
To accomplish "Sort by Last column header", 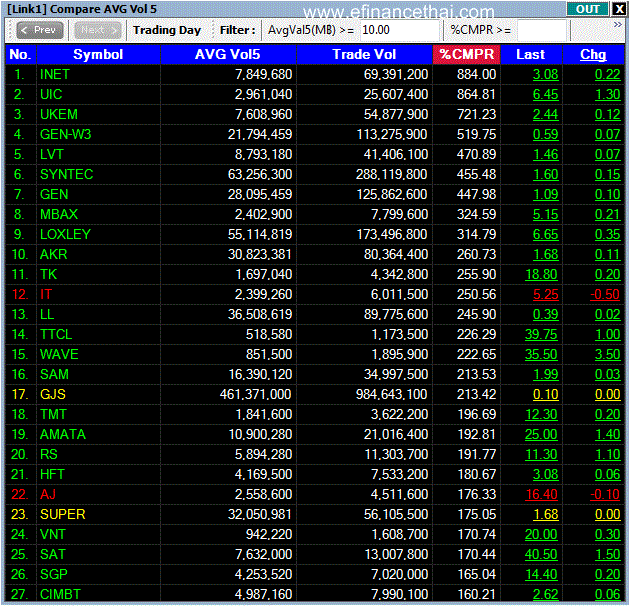I will pos(531,54).
